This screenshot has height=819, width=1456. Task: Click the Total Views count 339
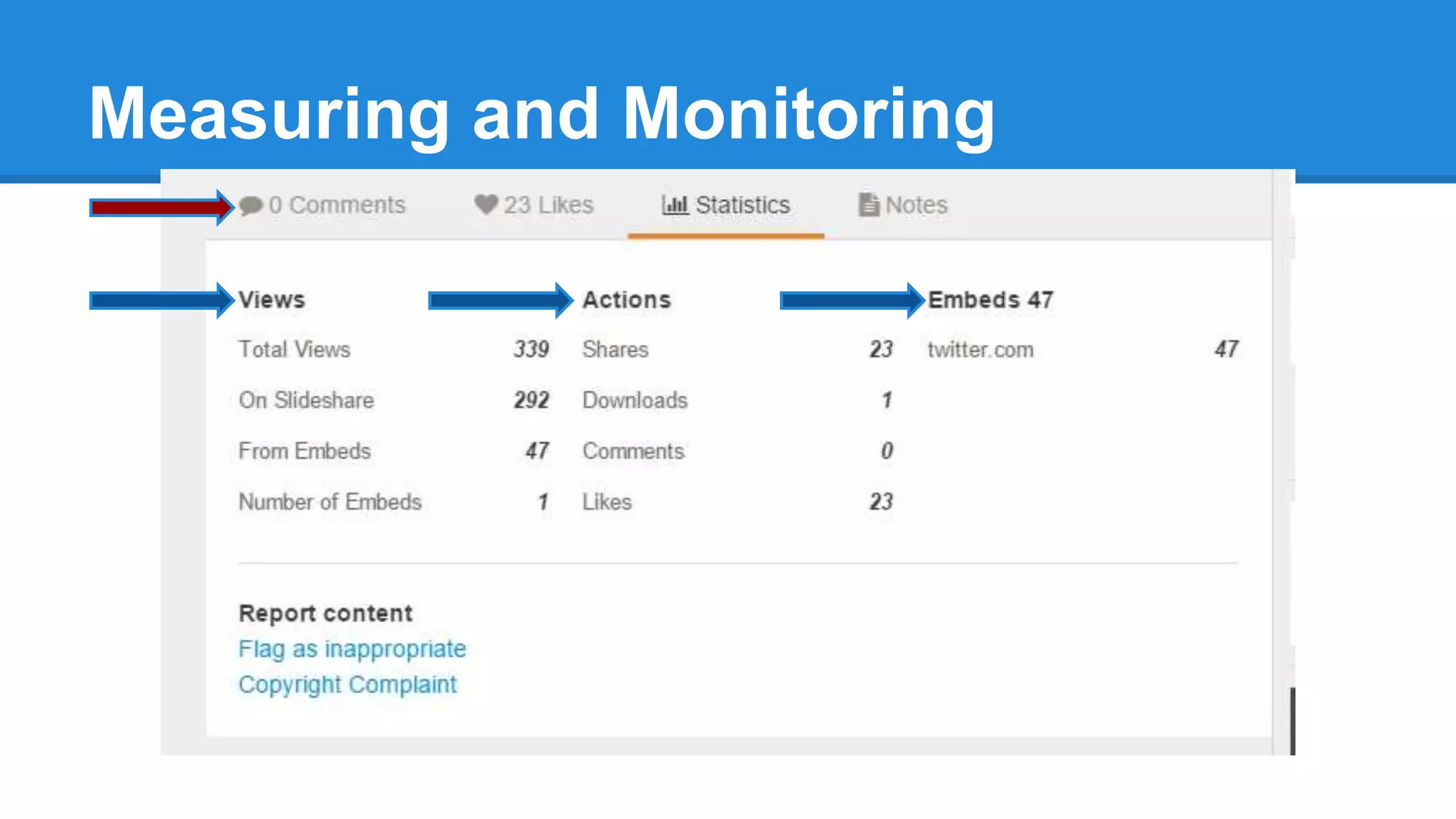click(x=531, y=350)
